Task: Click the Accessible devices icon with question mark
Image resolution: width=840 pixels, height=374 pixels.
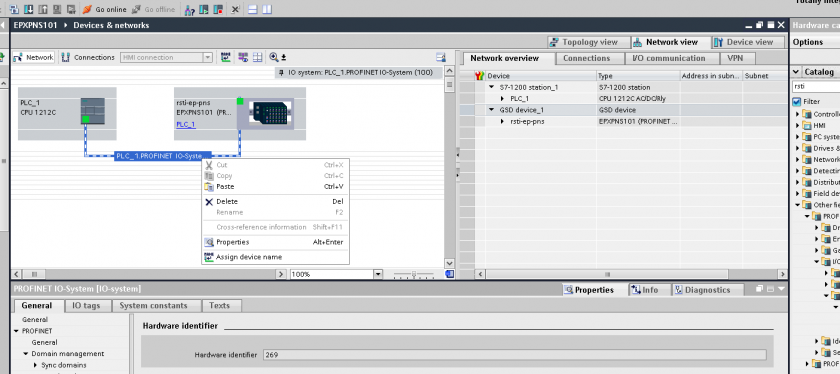Action: [189, 10]
